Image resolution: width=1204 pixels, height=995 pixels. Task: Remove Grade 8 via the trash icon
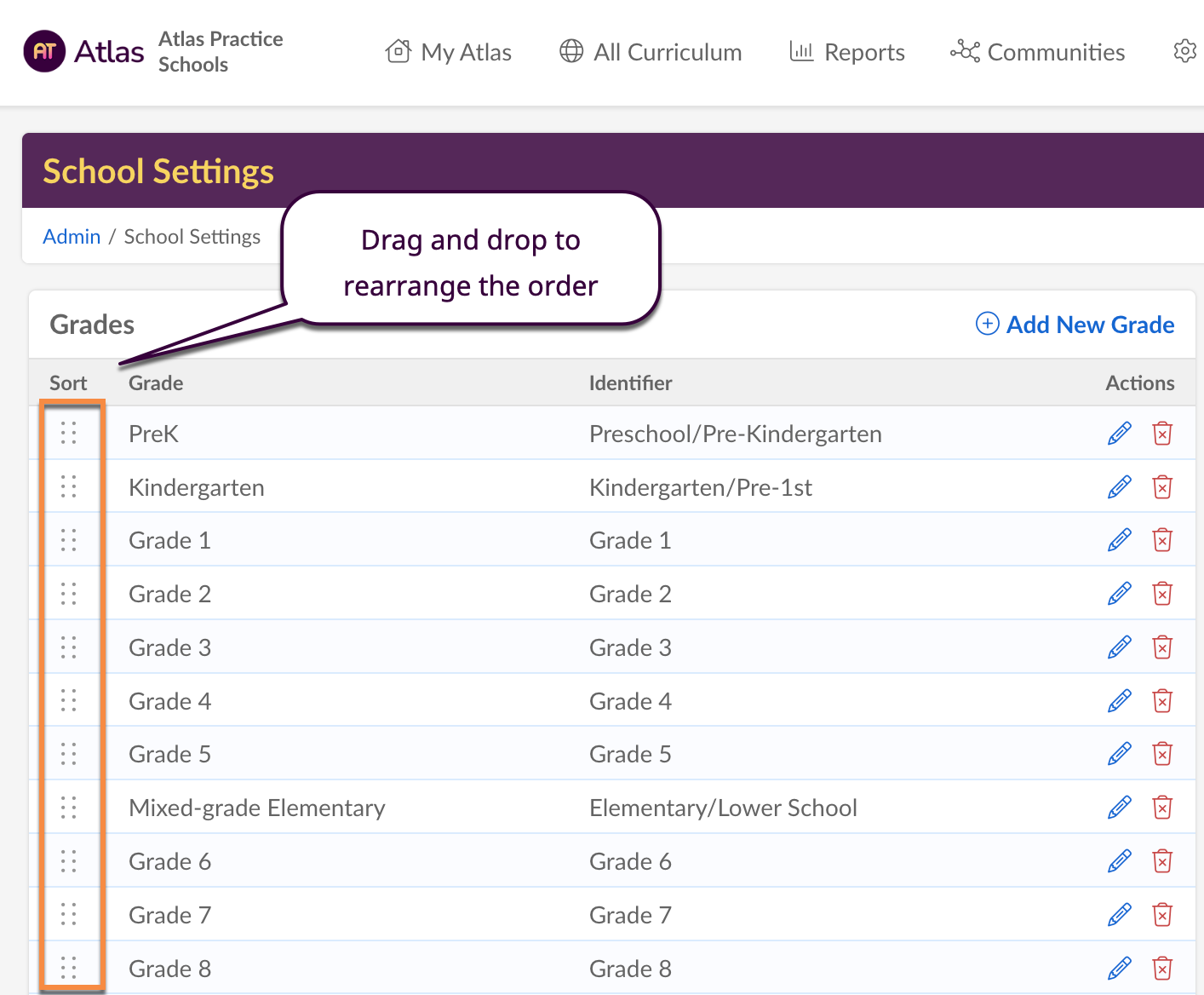coord(1162,969)
